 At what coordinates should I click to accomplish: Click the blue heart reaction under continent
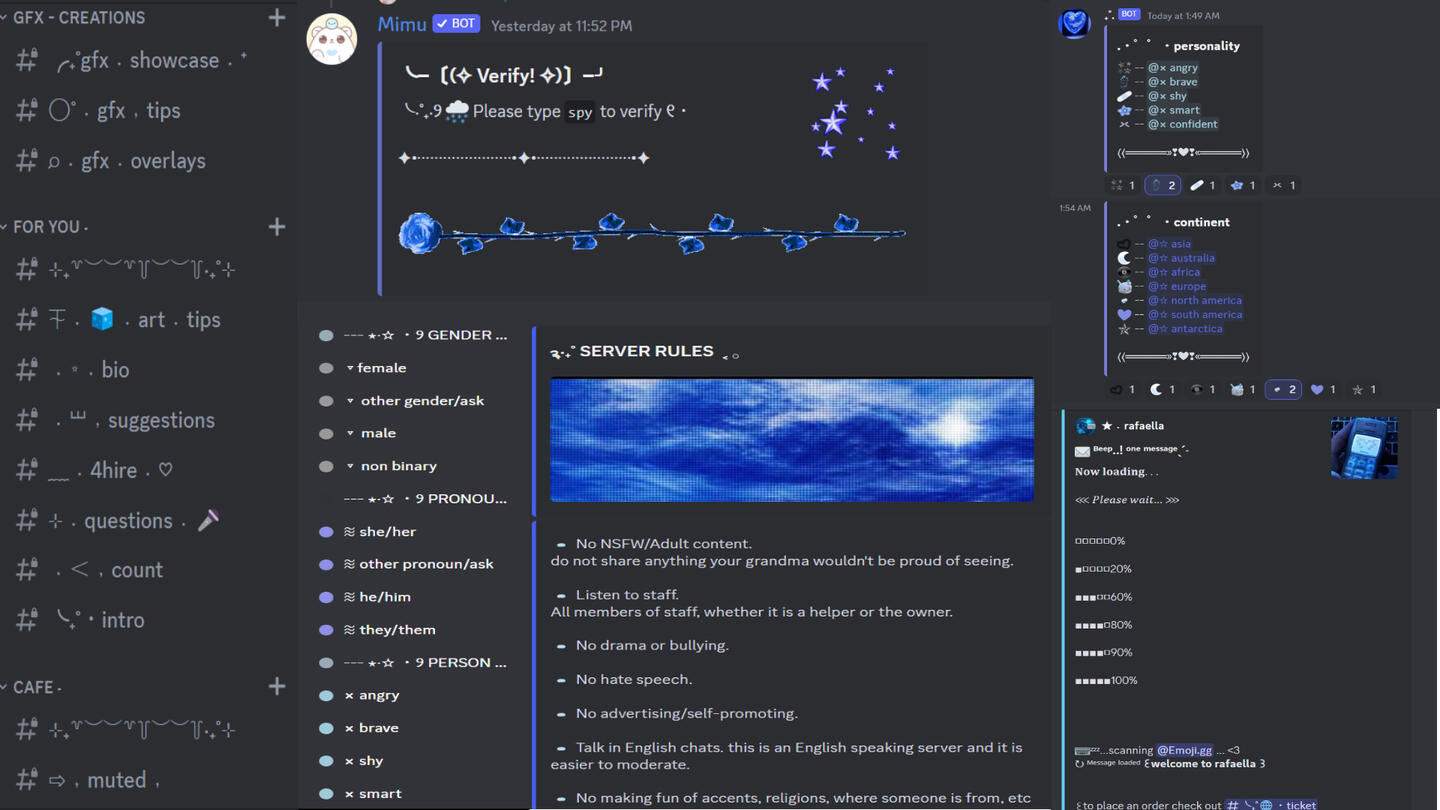[x=1323, y=390]
